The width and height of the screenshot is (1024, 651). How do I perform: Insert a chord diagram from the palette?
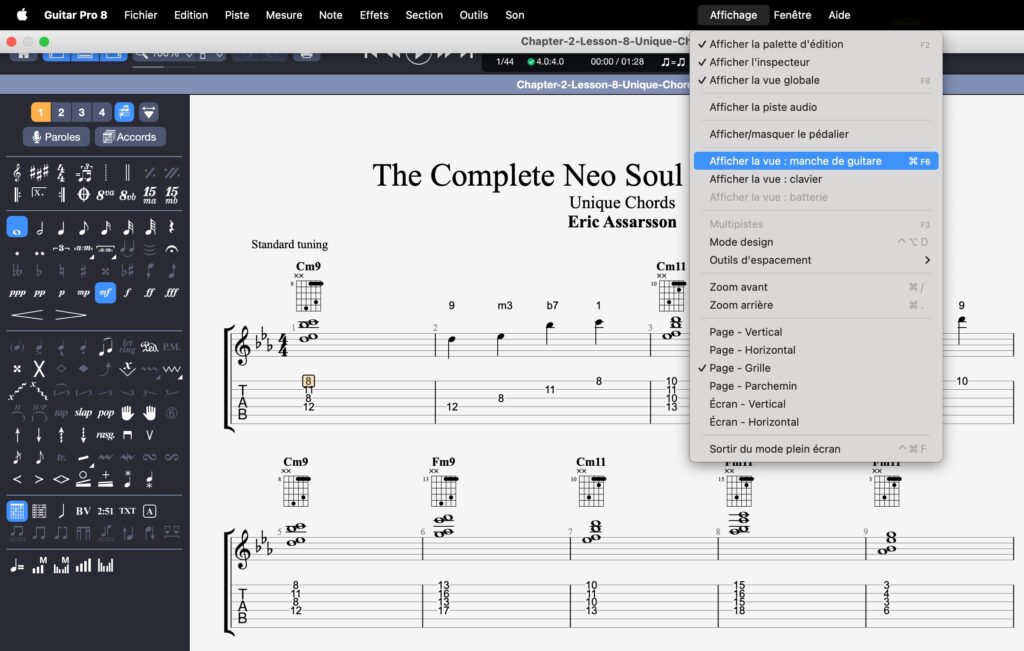click(x=17, y=511)
